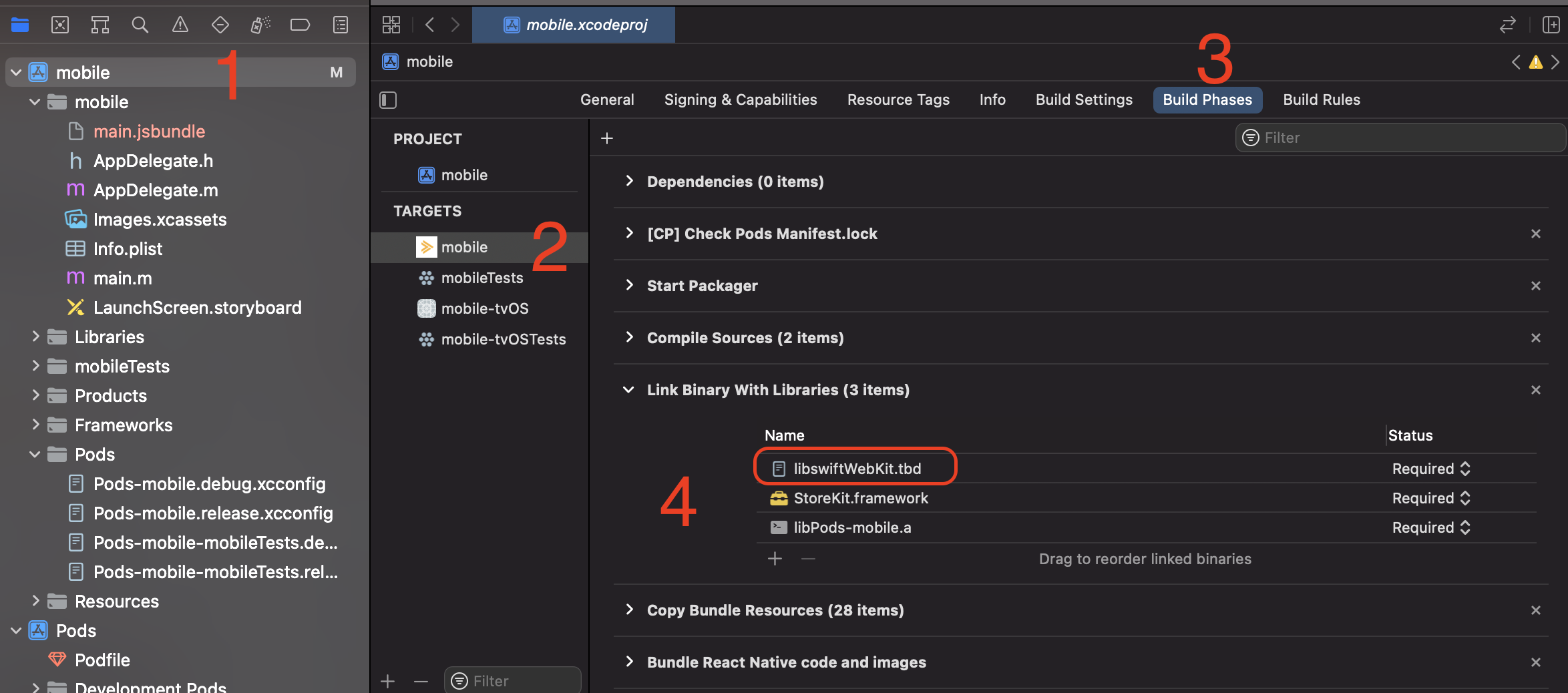Expand the Compile Sources phase
This screenshot has height=693, width=1568.
pyautogui.click(x=629, y=338)
